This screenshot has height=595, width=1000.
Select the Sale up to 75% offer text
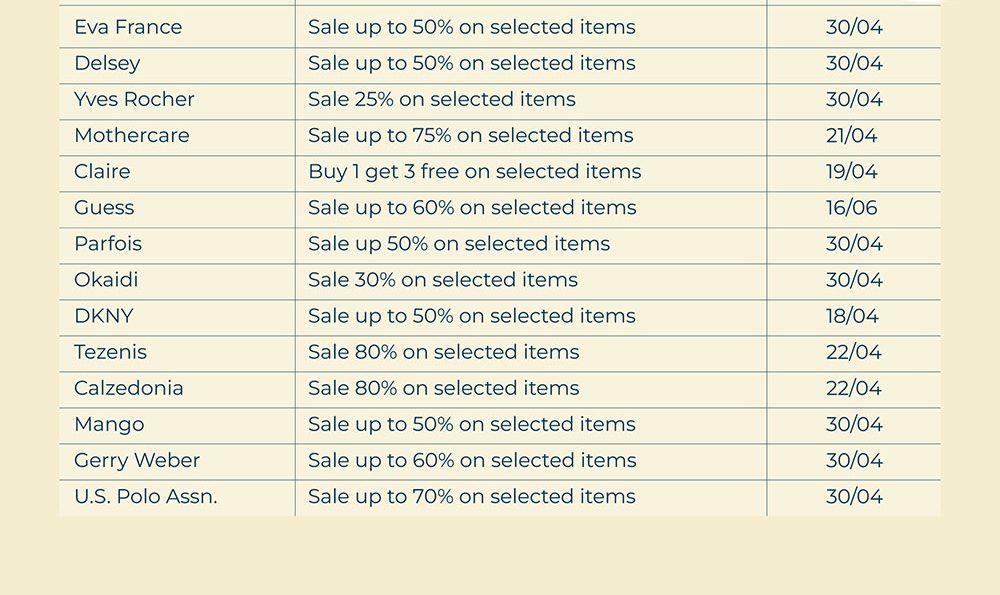[470, 135]
